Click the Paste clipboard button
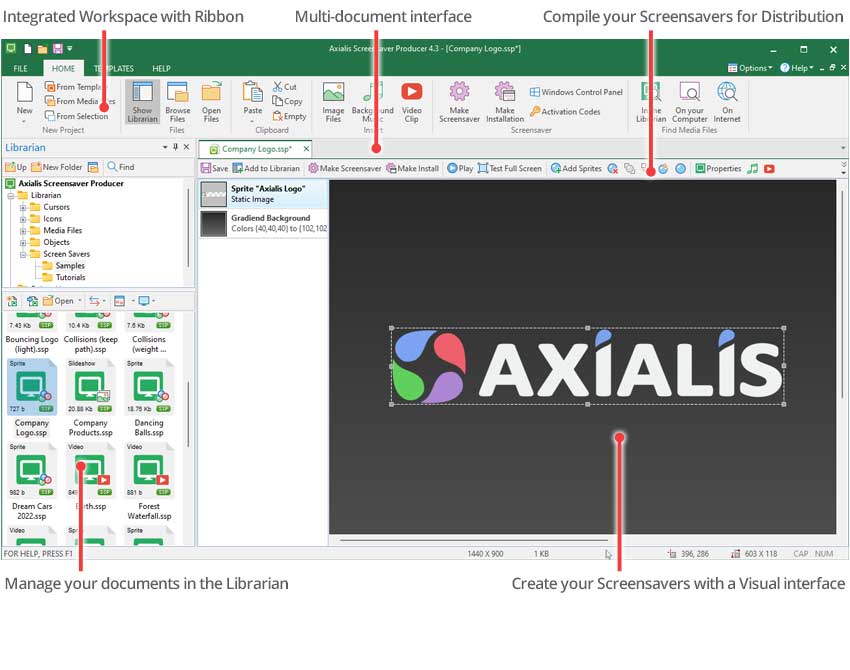 point(253,101)
